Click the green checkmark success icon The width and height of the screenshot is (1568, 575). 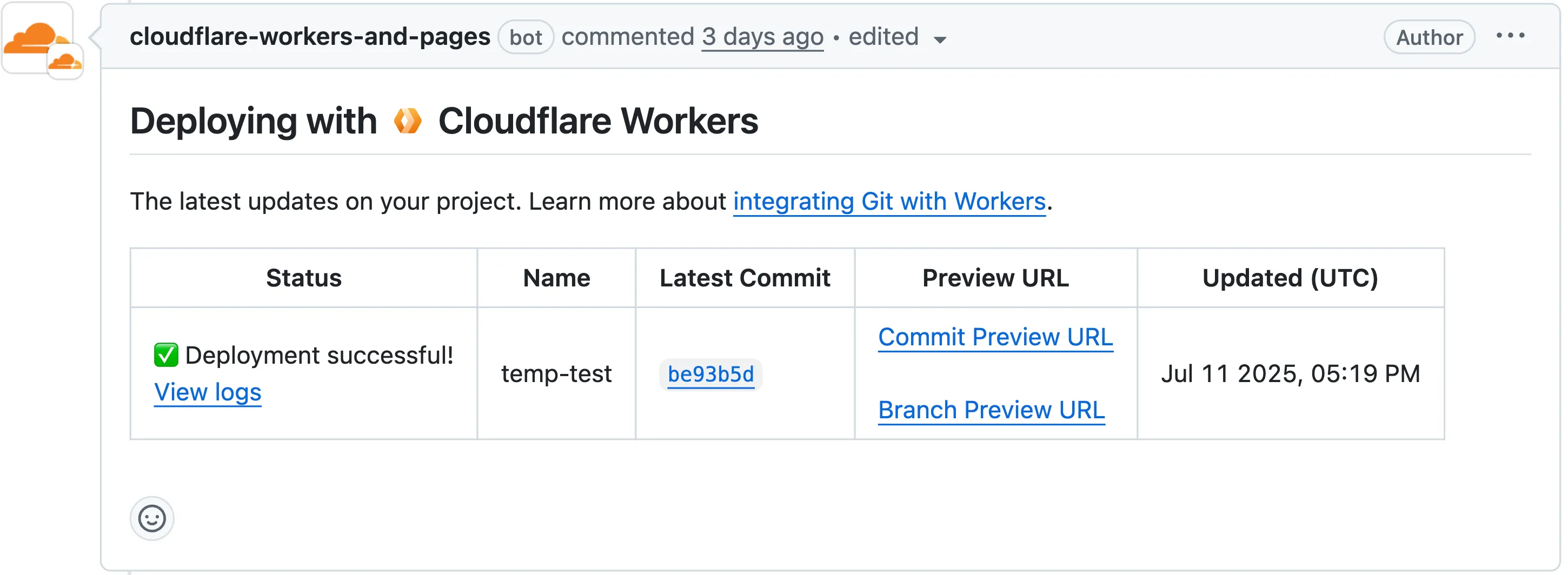coord(165,356)
